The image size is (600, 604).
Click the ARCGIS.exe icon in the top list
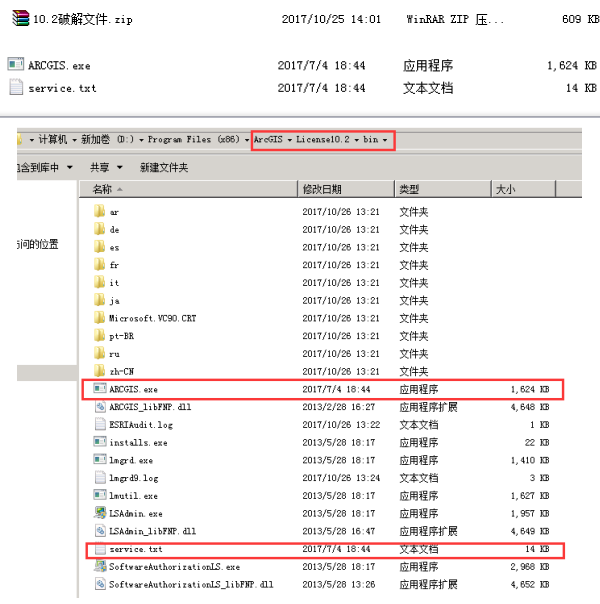[x=15, y=64]
